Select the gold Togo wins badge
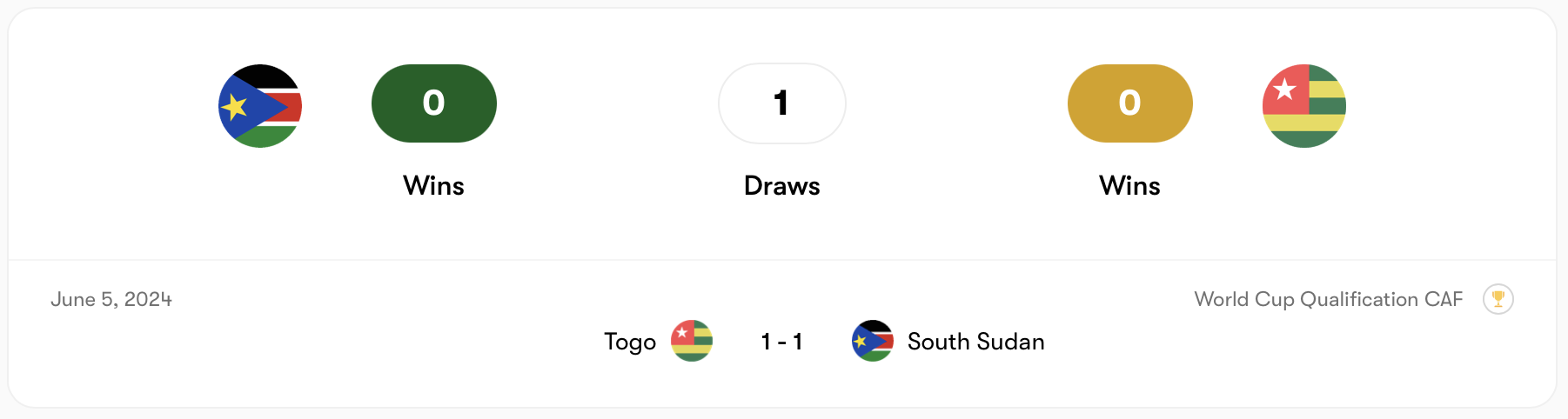1568x419 pixels. [1129, 103]
